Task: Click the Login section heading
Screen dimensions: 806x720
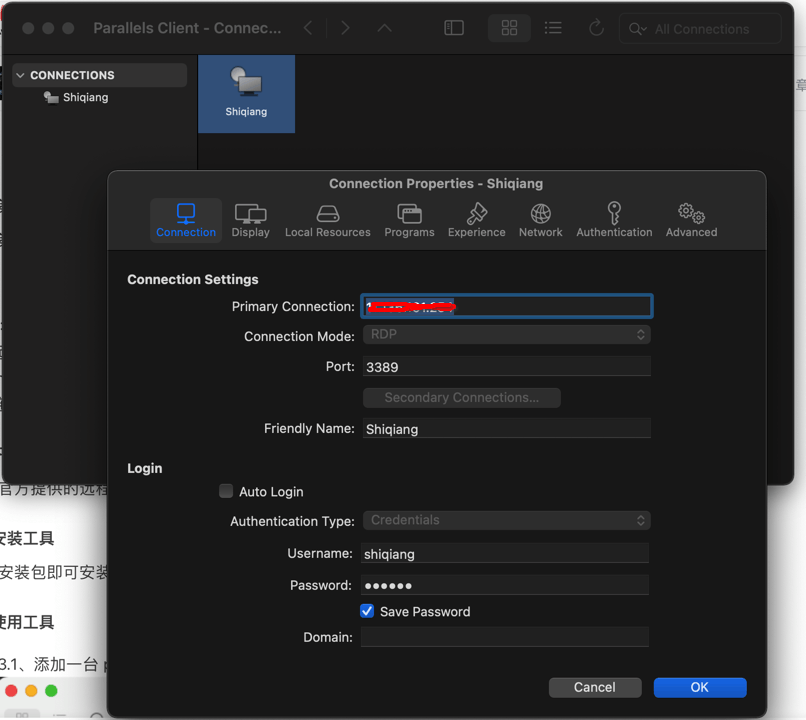Action: (x=144, y=468)
